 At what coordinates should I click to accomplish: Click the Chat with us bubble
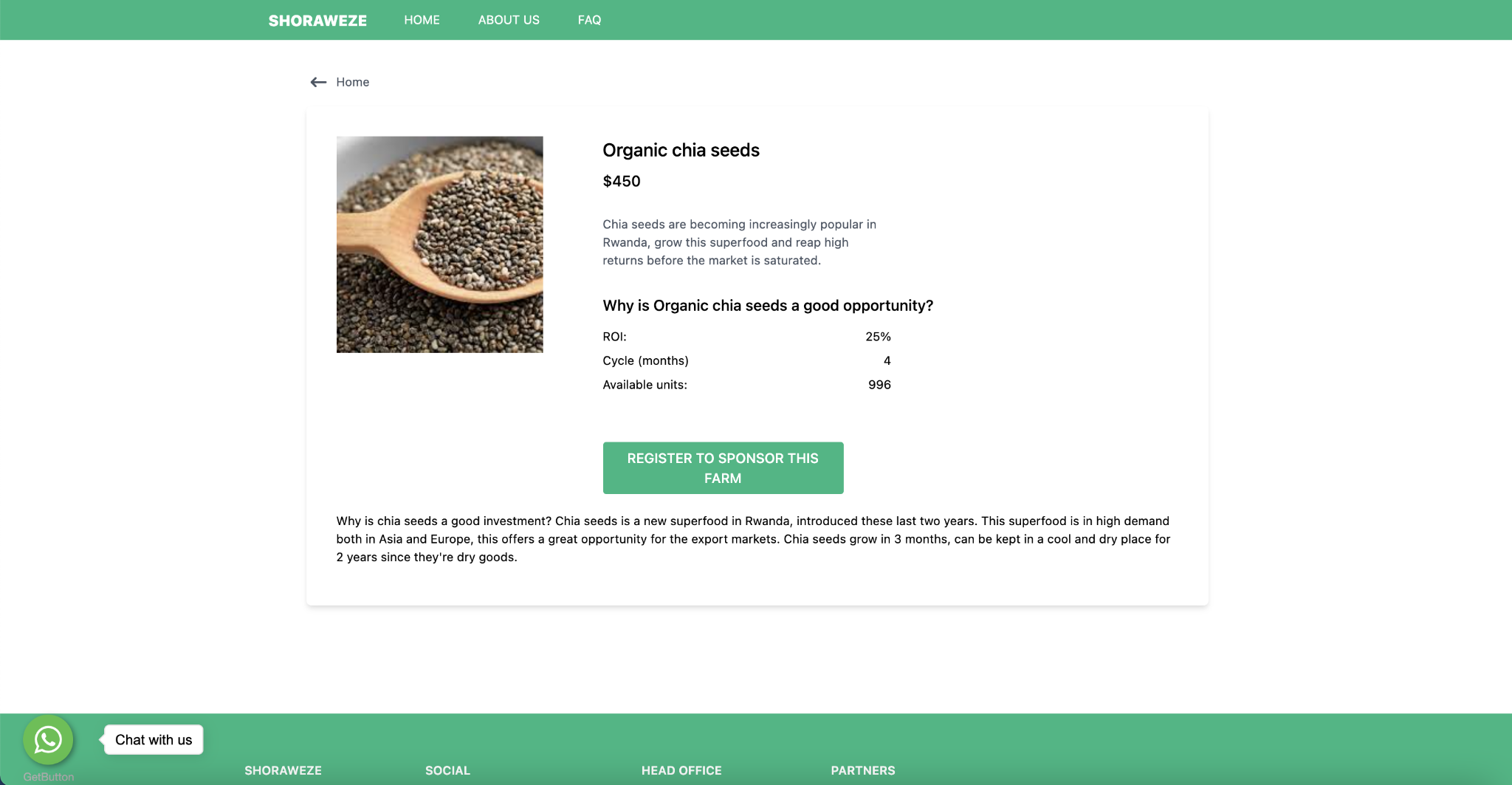tap(154, 740)
